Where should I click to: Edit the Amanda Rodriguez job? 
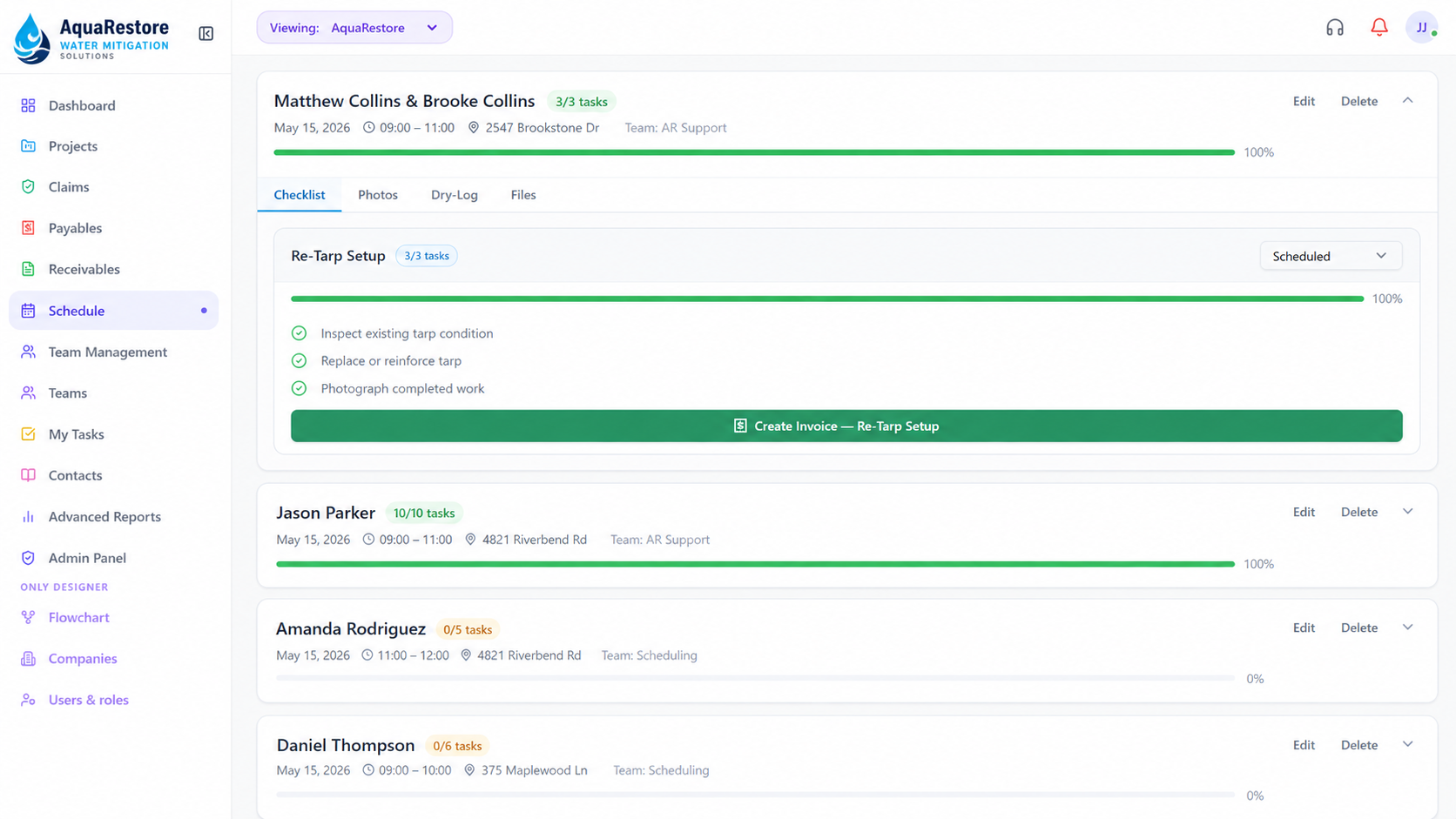pyautogui.click(x=1304, y=628)
